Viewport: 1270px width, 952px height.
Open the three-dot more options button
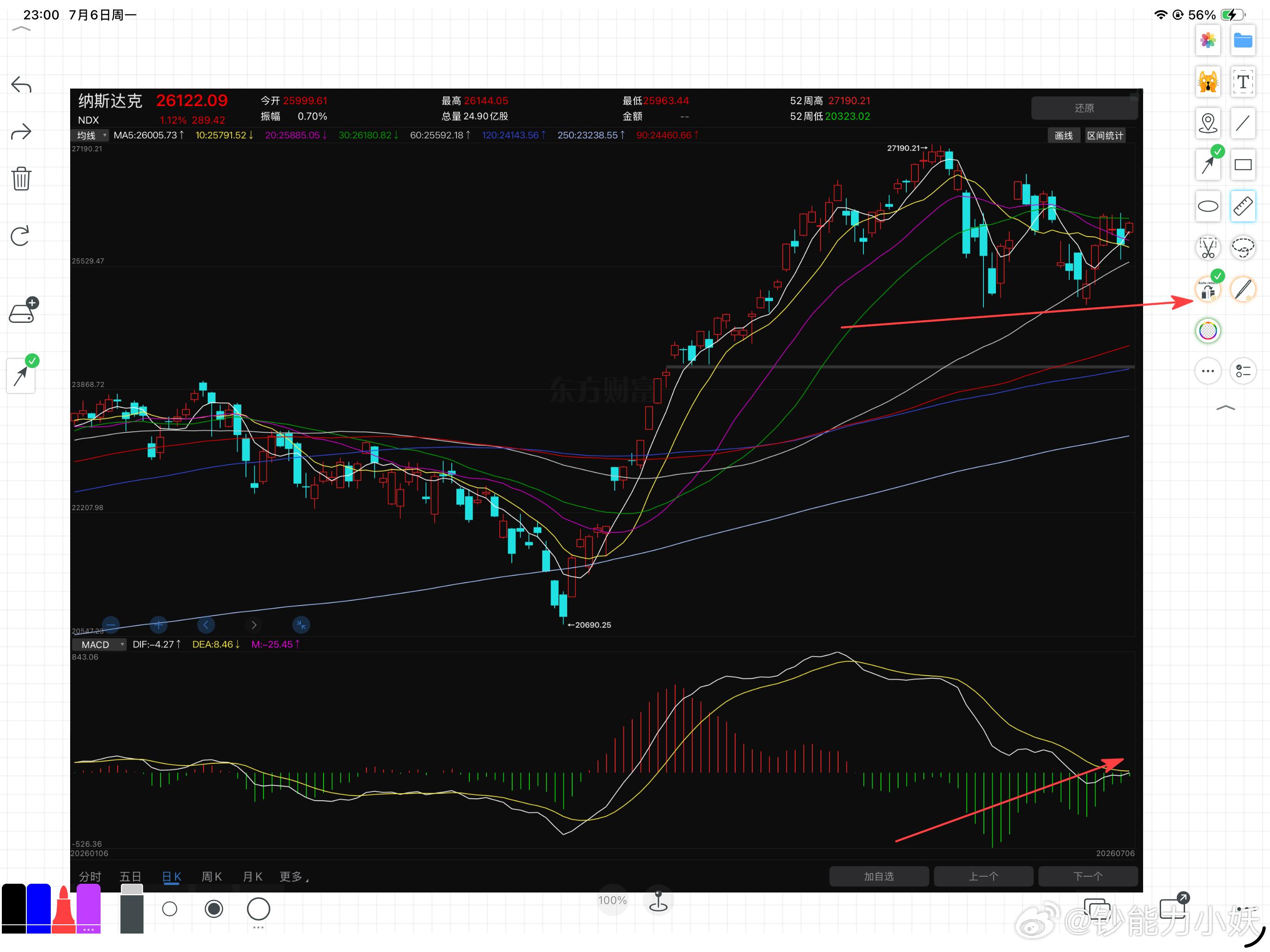(1208, 371)
